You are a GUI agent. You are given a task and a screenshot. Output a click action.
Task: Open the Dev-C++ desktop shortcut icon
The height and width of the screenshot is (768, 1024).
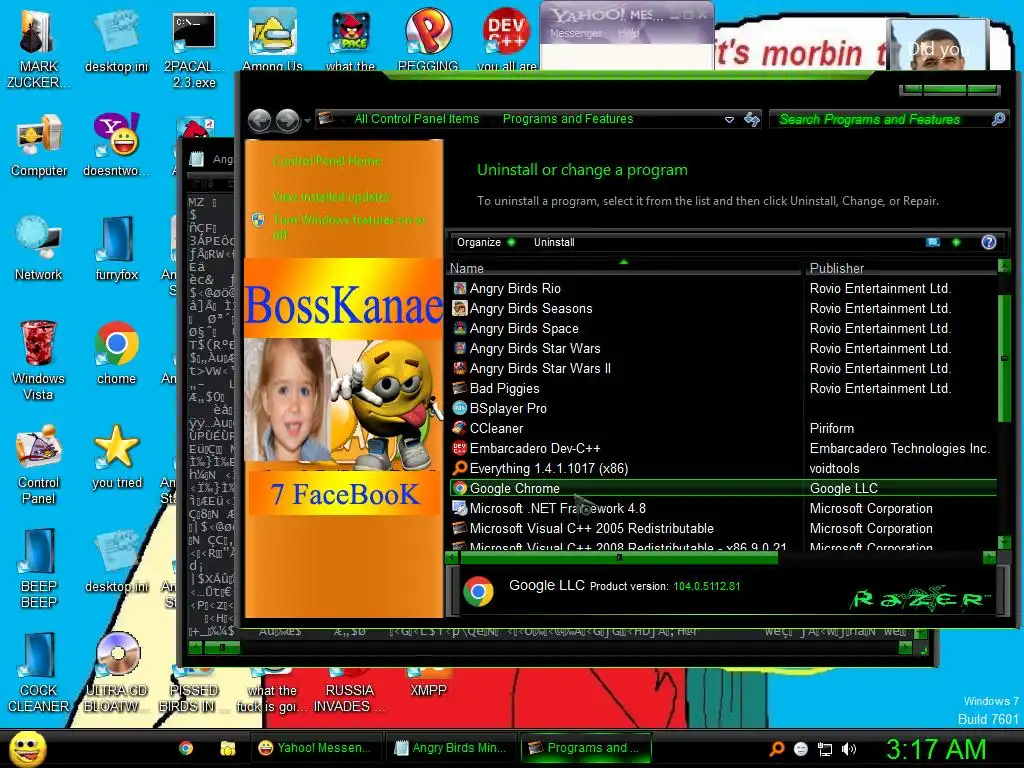click(x=506, y=39)
